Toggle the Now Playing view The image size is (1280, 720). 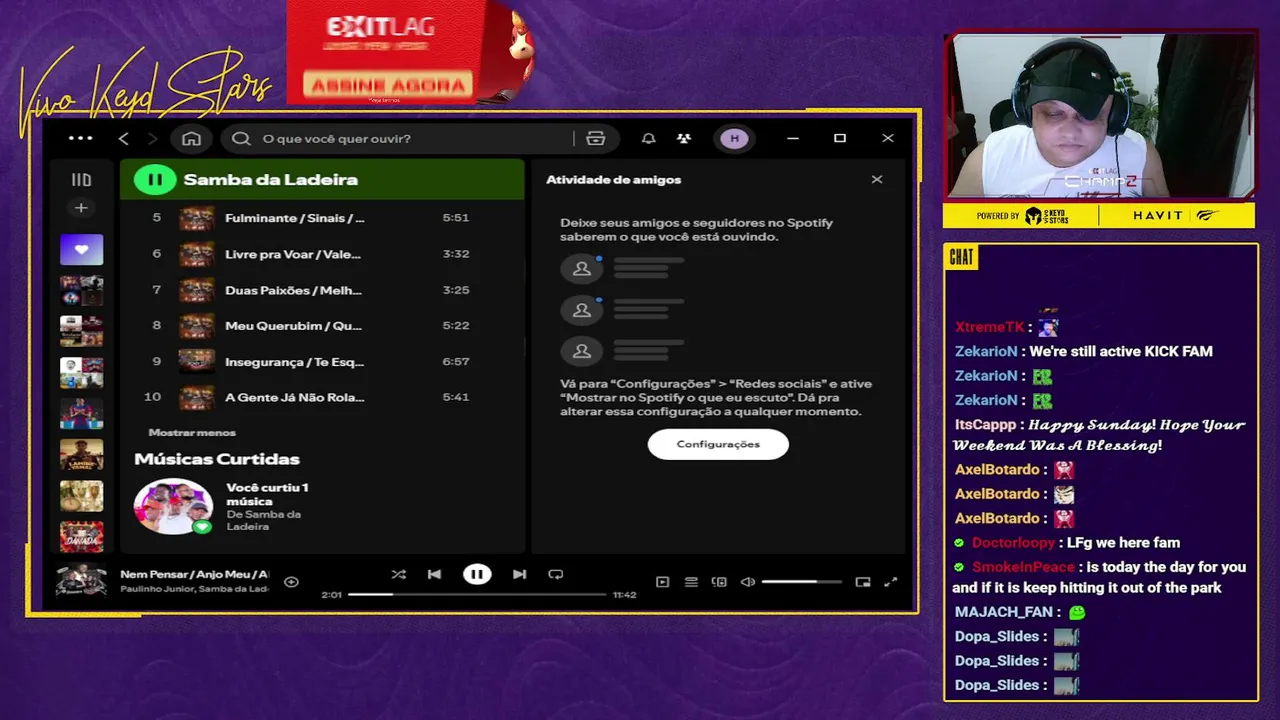tap(662, 582)
